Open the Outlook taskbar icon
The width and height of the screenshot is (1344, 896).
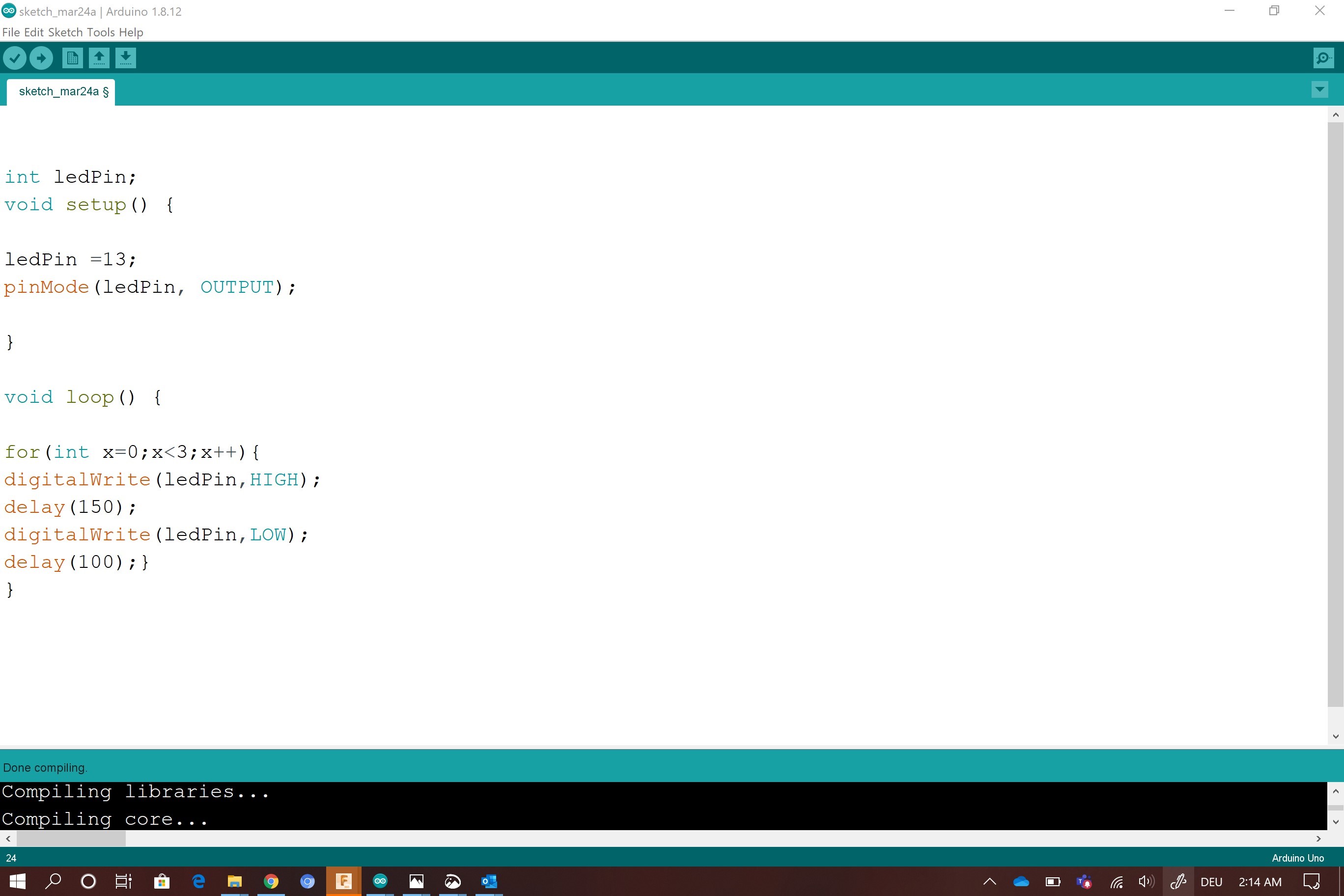click(489, 881)
